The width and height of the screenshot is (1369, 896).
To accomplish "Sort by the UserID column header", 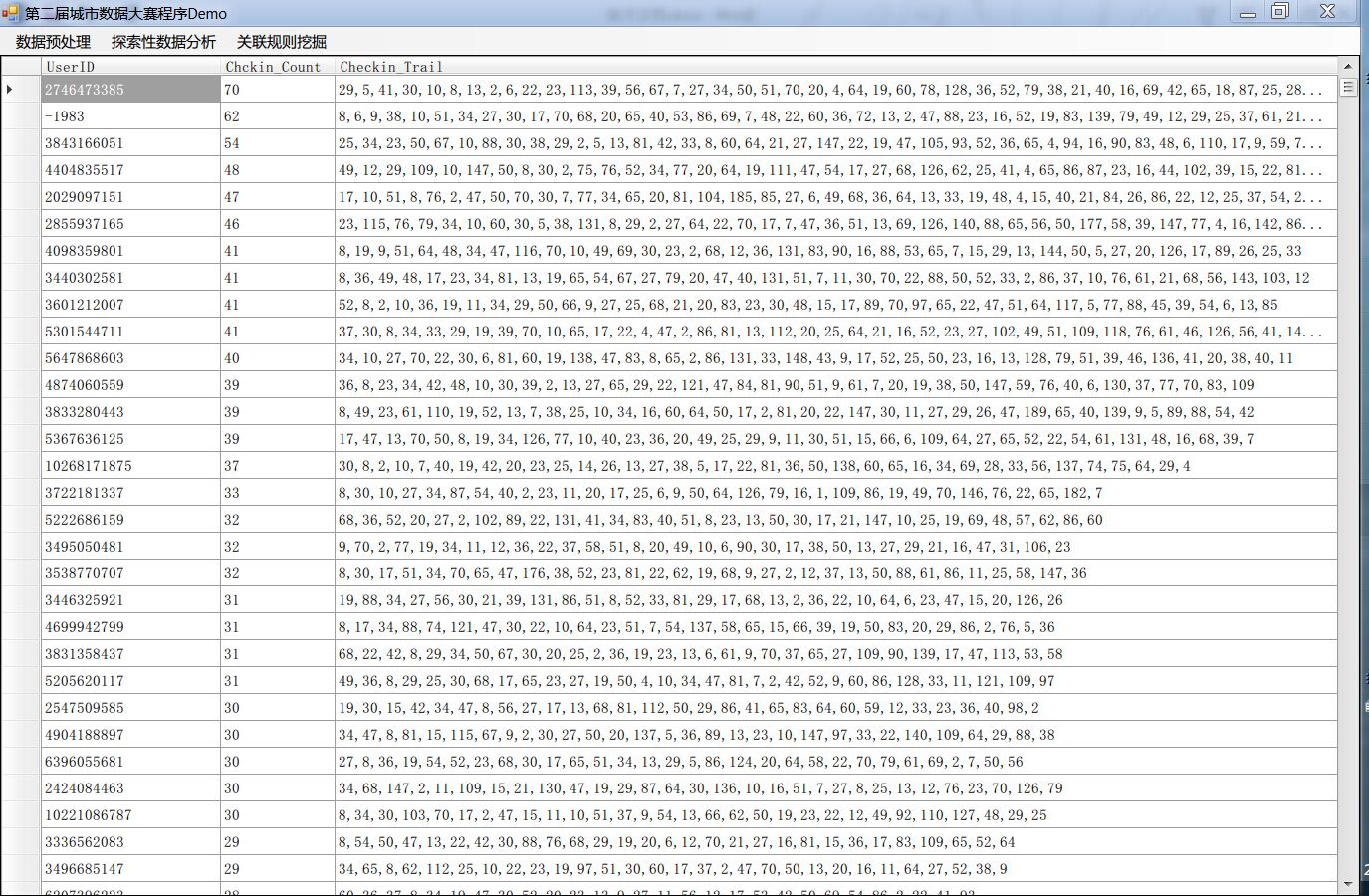I will (x=130, y=67).
